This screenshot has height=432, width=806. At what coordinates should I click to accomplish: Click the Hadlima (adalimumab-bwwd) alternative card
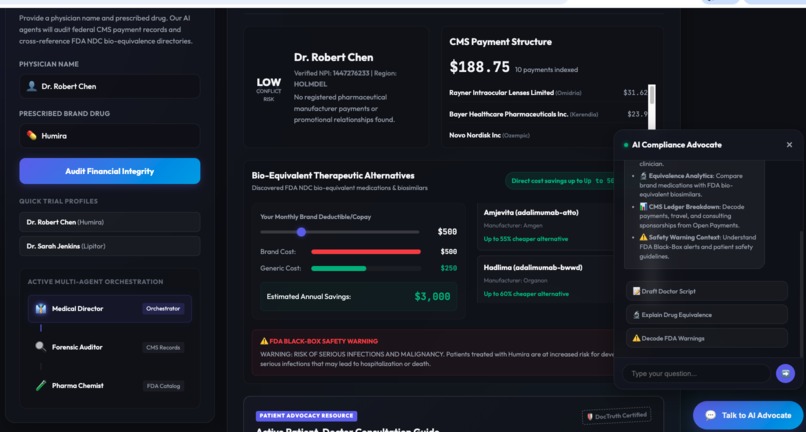tap(546, 279)
